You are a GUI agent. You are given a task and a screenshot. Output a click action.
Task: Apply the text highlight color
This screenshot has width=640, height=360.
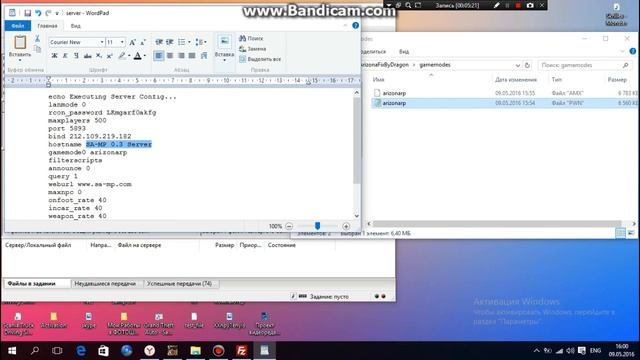(122, 56)
